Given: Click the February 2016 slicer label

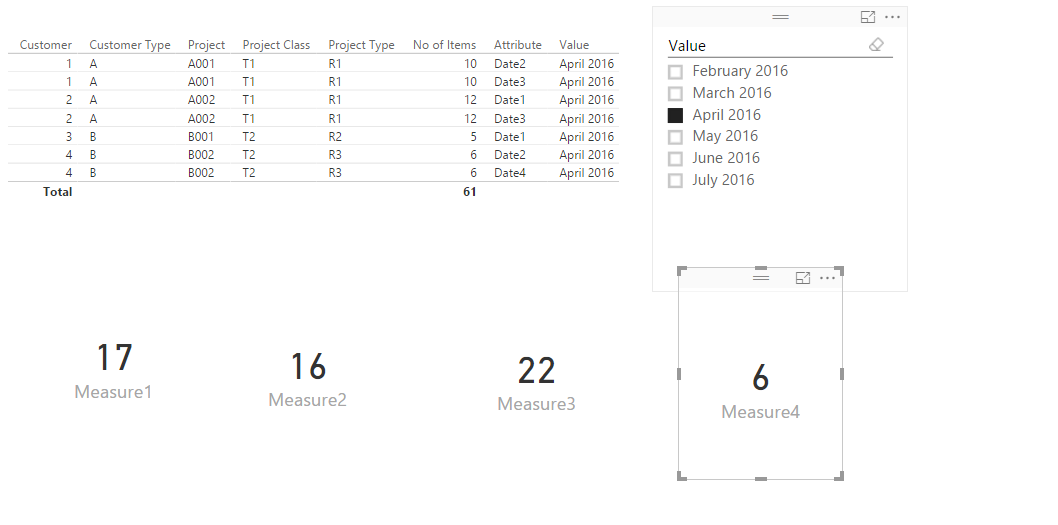Looking at the screenshot, I should (740, 71).
